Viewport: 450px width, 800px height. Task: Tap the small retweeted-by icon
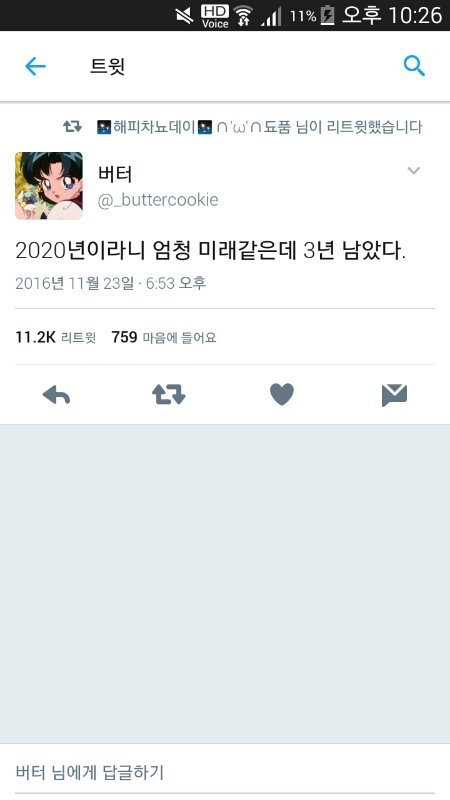pos(72,127)
